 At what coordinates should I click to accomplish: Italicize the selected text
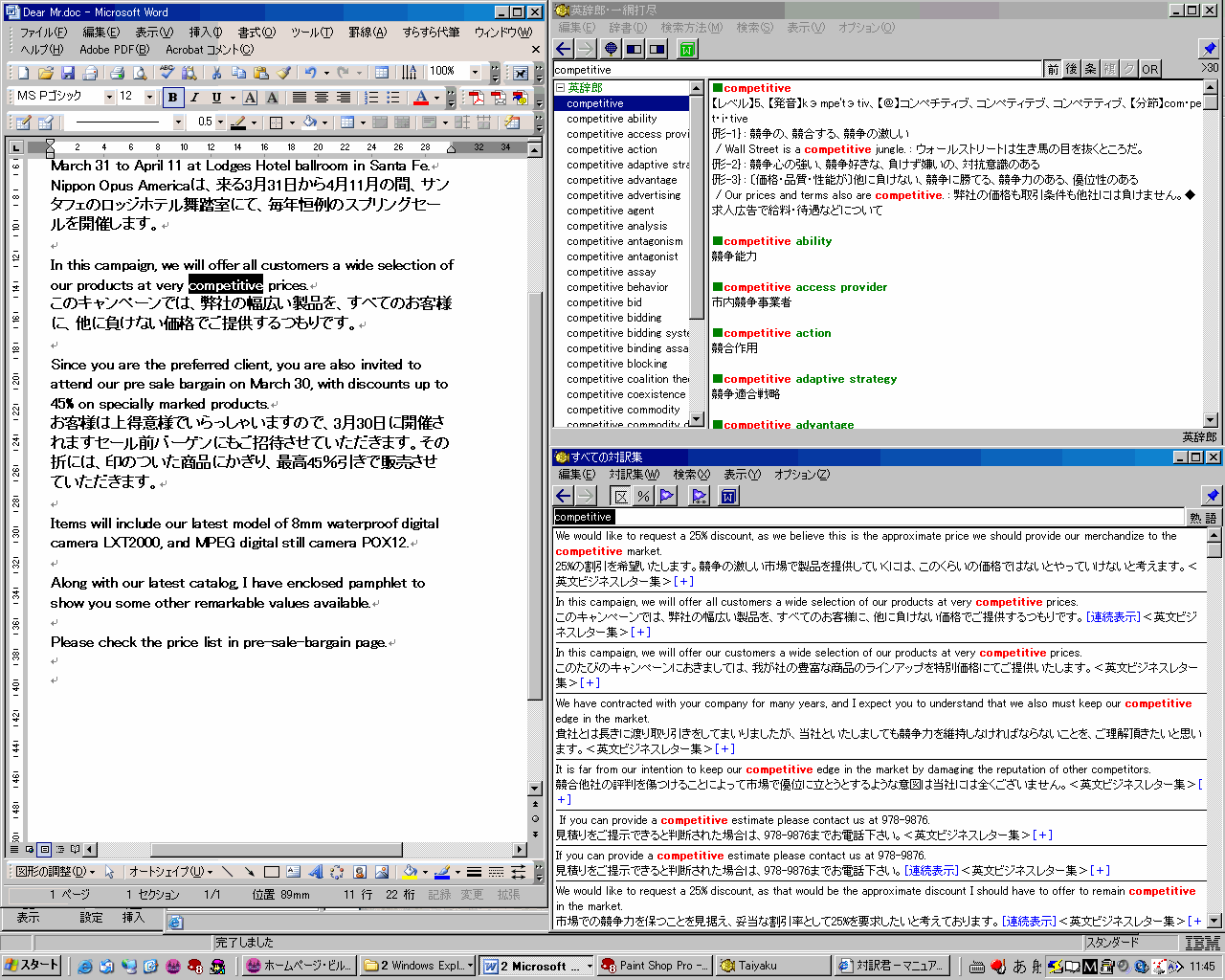click(194, 97)
